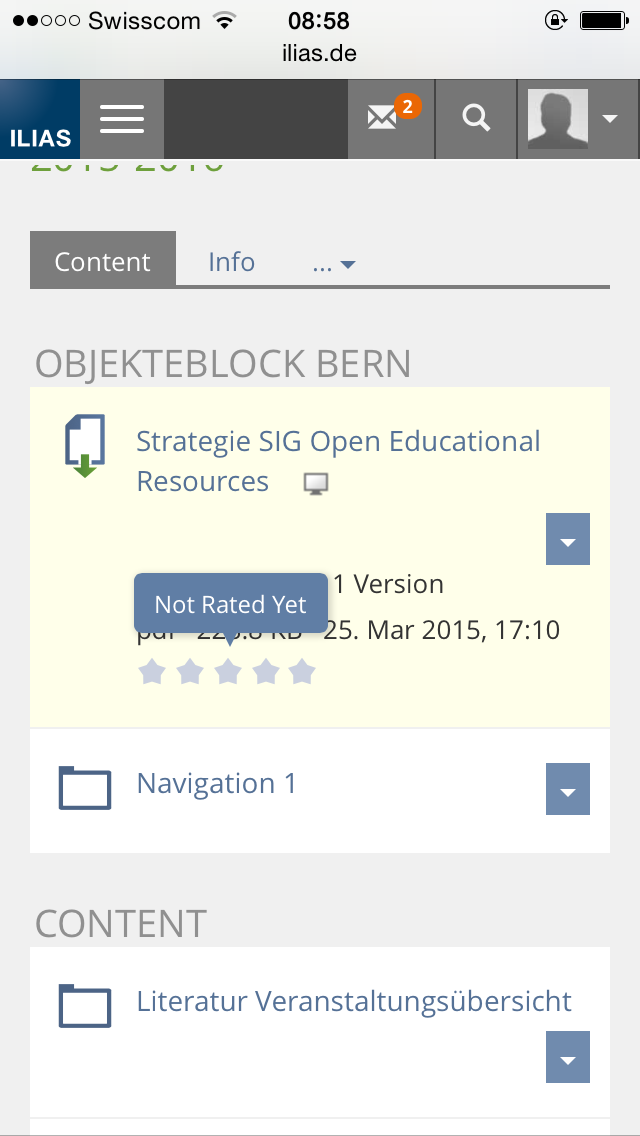Viewport: 640px width, 1136px height.
Task: Switch to the Info tab
Action: (231, 262)
